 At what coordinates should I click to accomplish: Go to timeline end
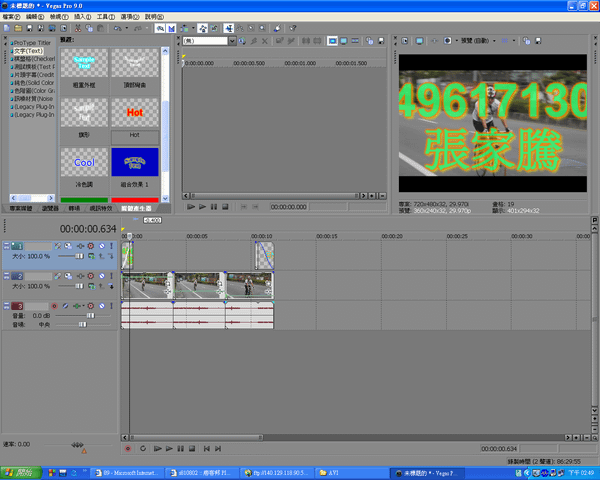coord(218,448)
